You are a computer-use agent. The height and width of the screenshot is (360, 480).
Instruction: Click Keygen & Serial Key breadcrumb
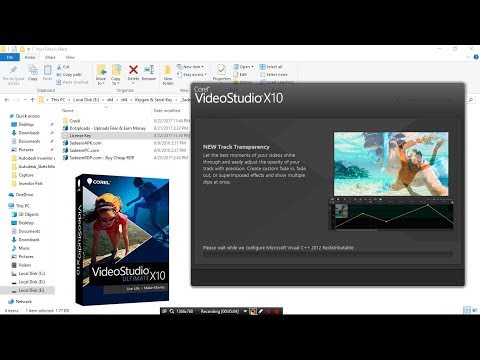[154, 100]
